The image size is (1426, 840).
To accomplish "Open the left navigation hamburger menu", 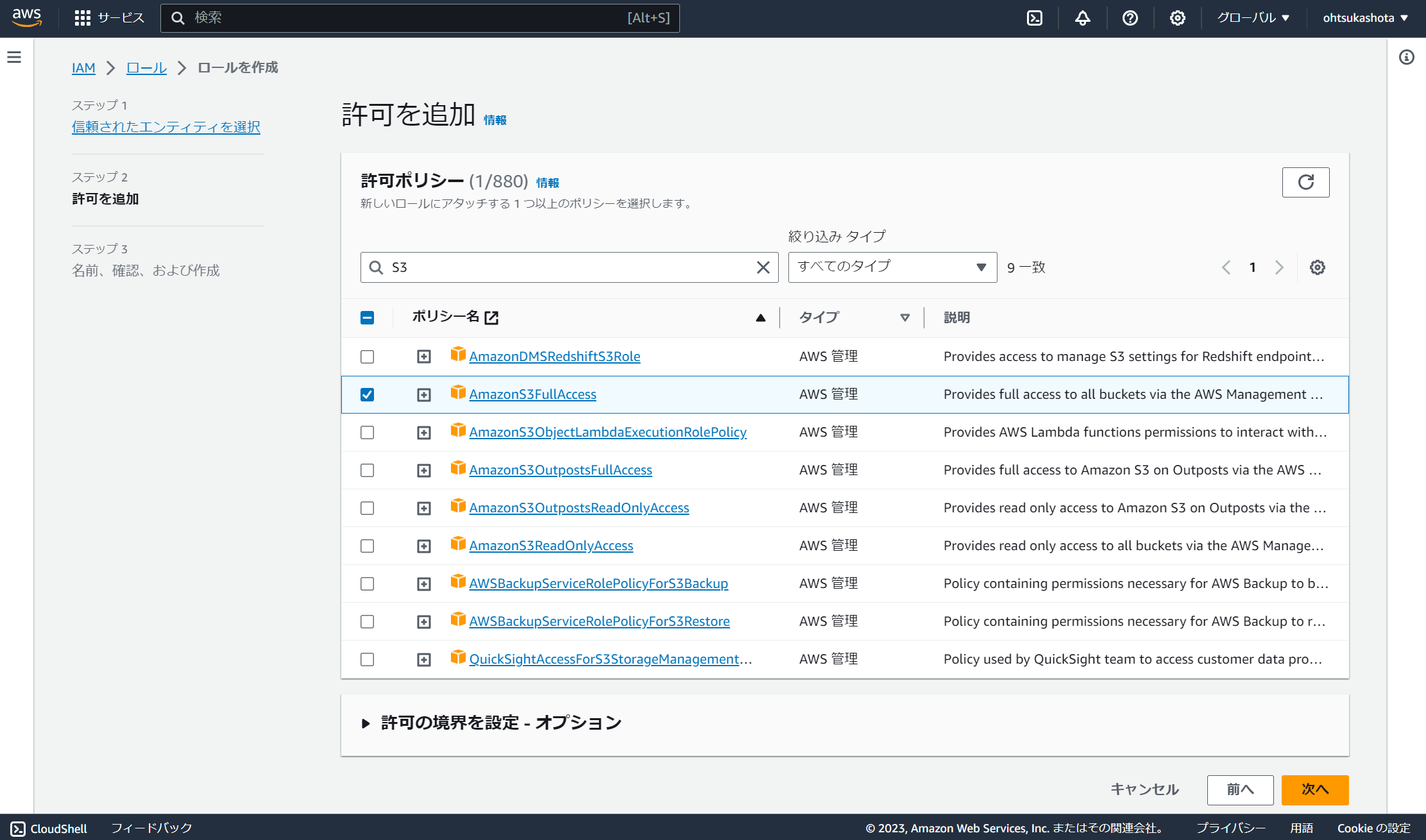I will click(x=14, y=57).
